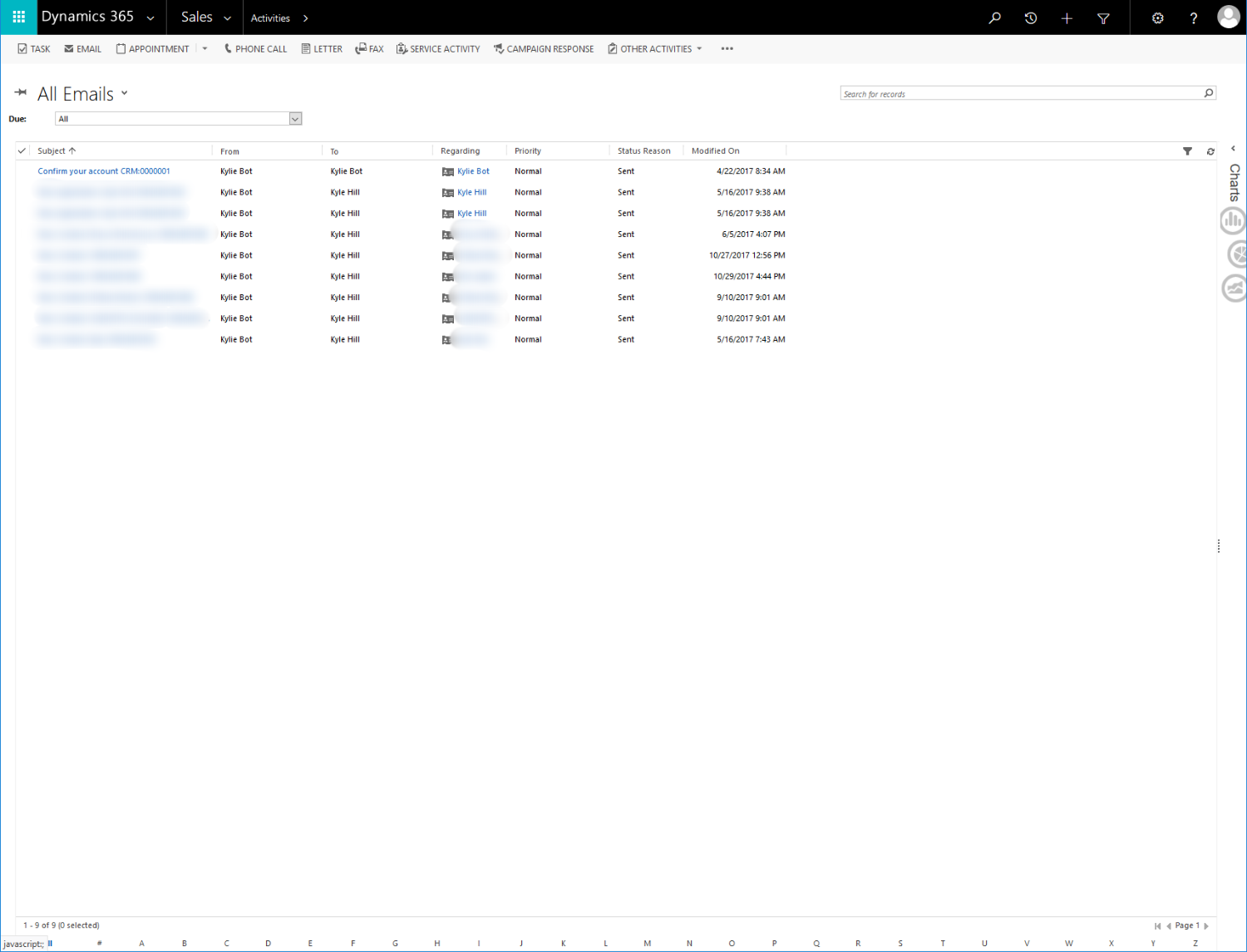
Task: Open Confirm your account CRM:0000001 email
Action: click(x=104, y=171)
